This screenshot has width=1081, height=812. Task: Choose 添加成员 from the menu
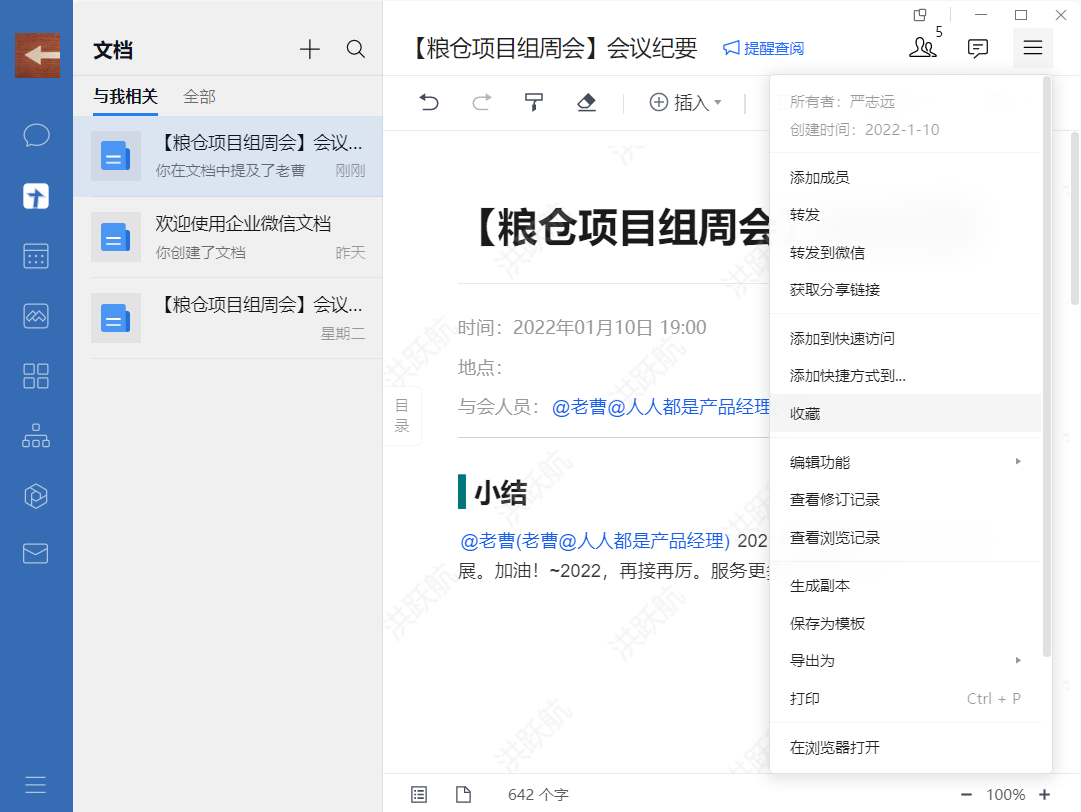click(x=905, y=178)
